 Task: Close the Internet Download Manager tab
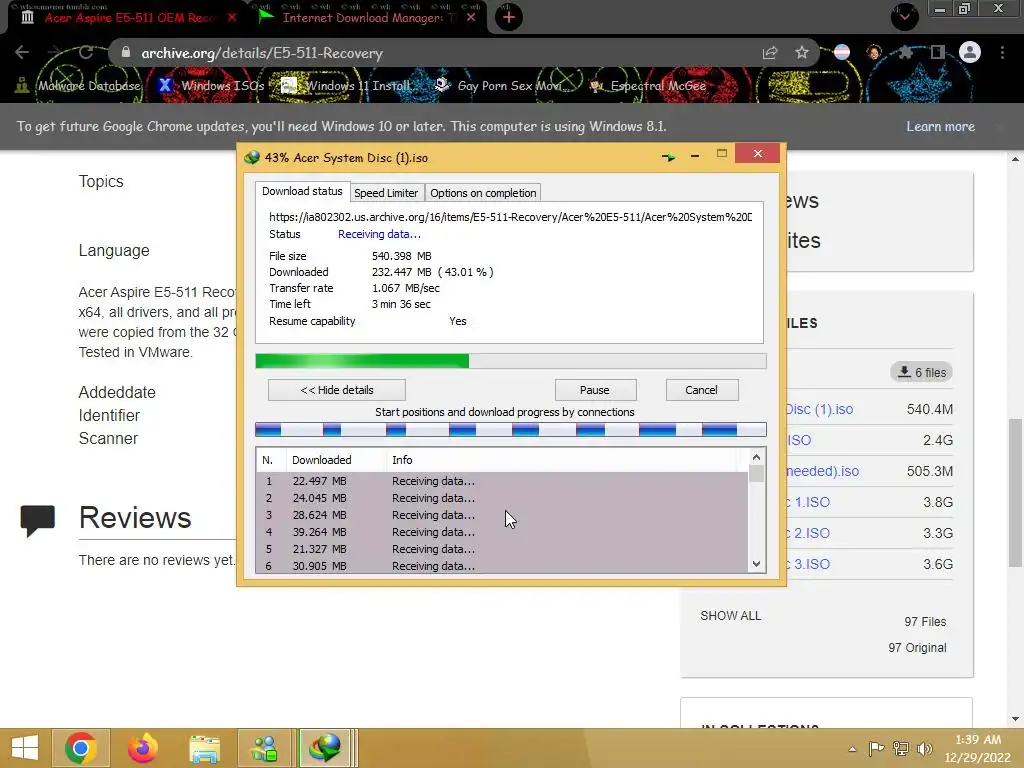(471, 18)
